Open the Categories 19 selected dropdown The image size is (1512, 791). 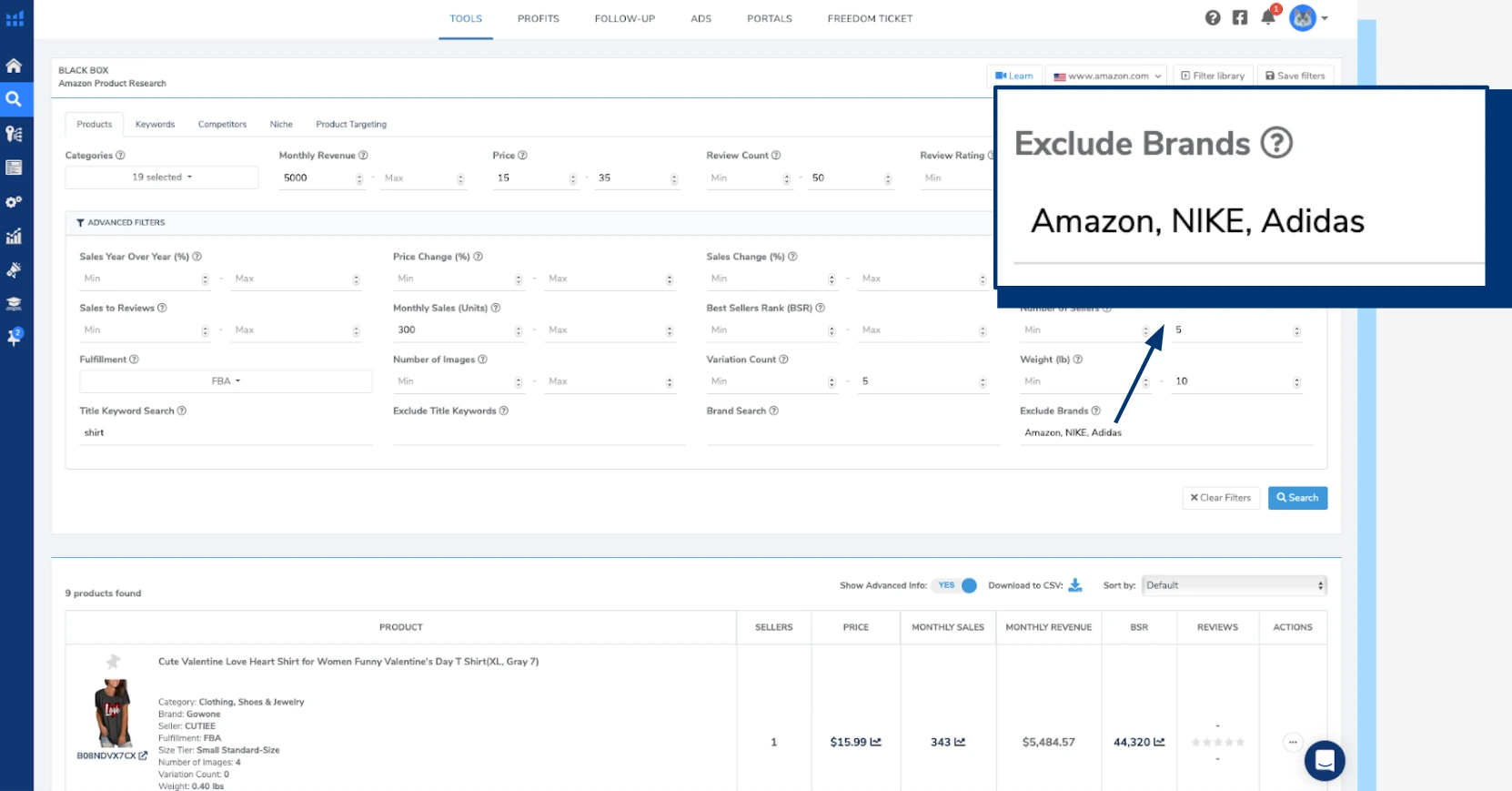point(162,177)
